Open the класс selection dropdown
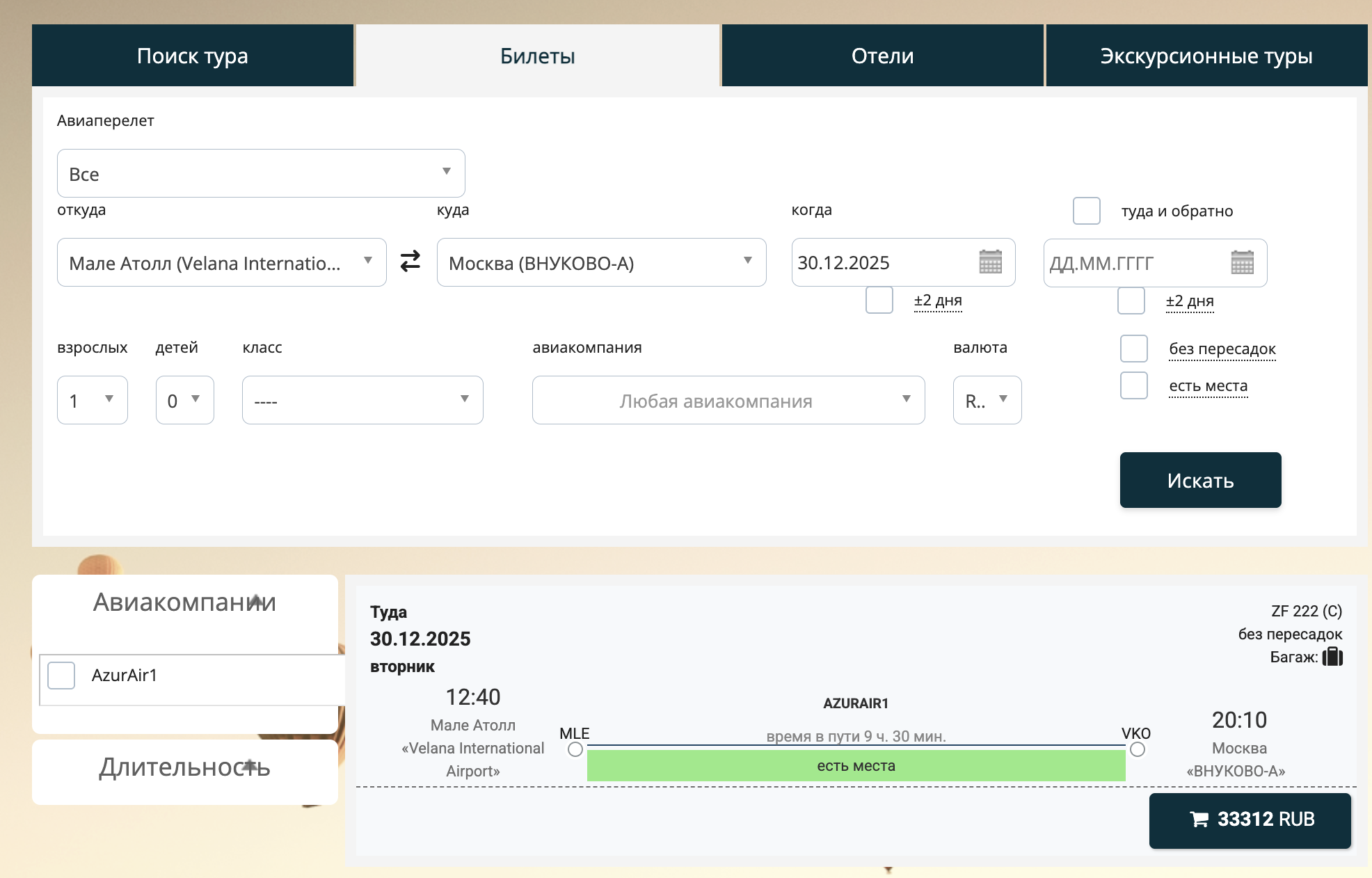Image resolution: width=1372 pixels, height=878 pixels. pos(362,400)
